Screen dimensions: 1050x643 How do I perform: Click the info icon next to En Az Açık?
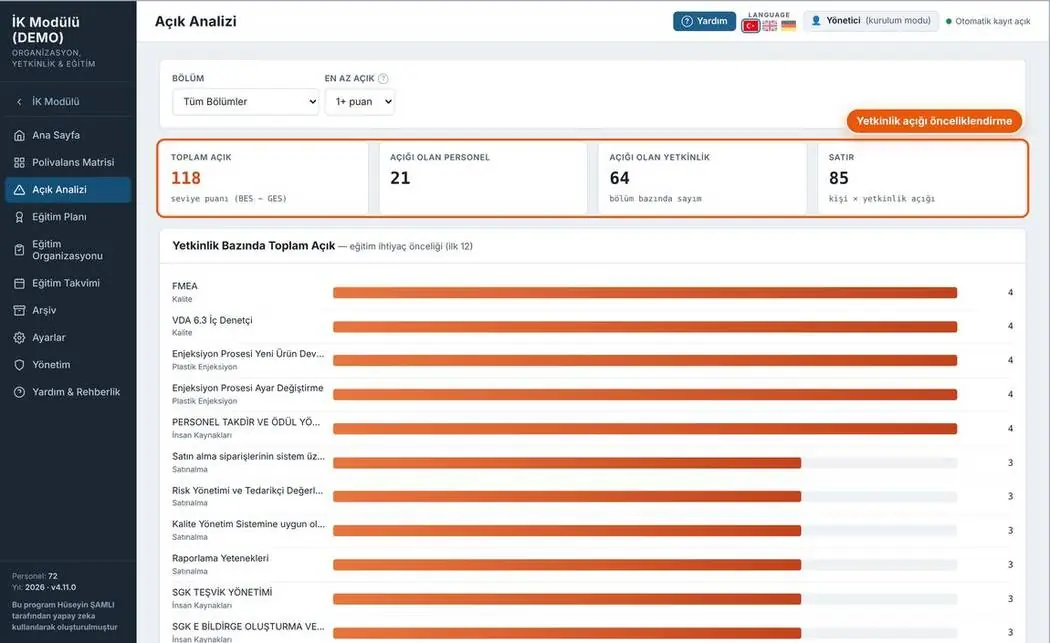[x=383, y=78]
